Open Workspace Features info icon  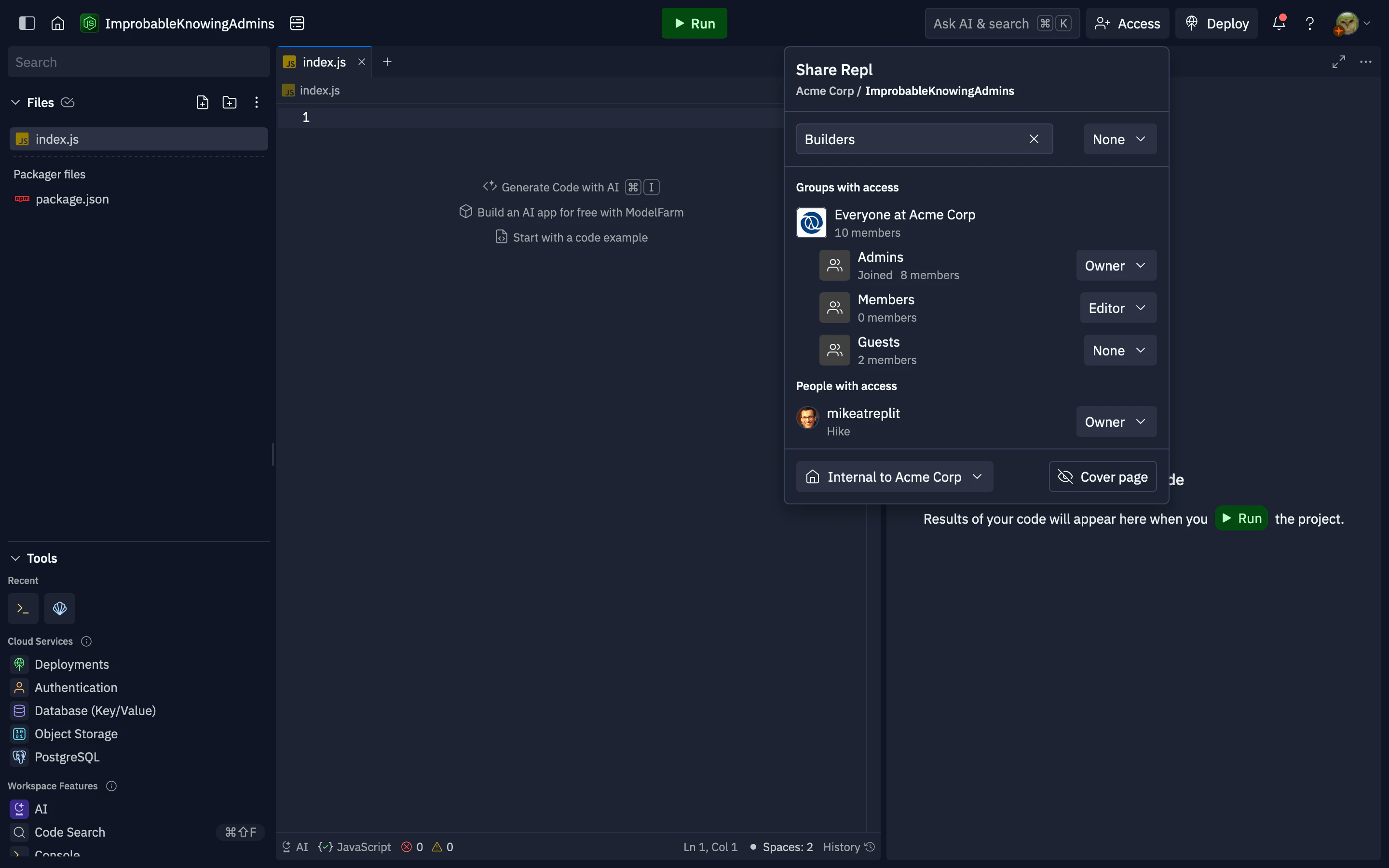point(111,786)
